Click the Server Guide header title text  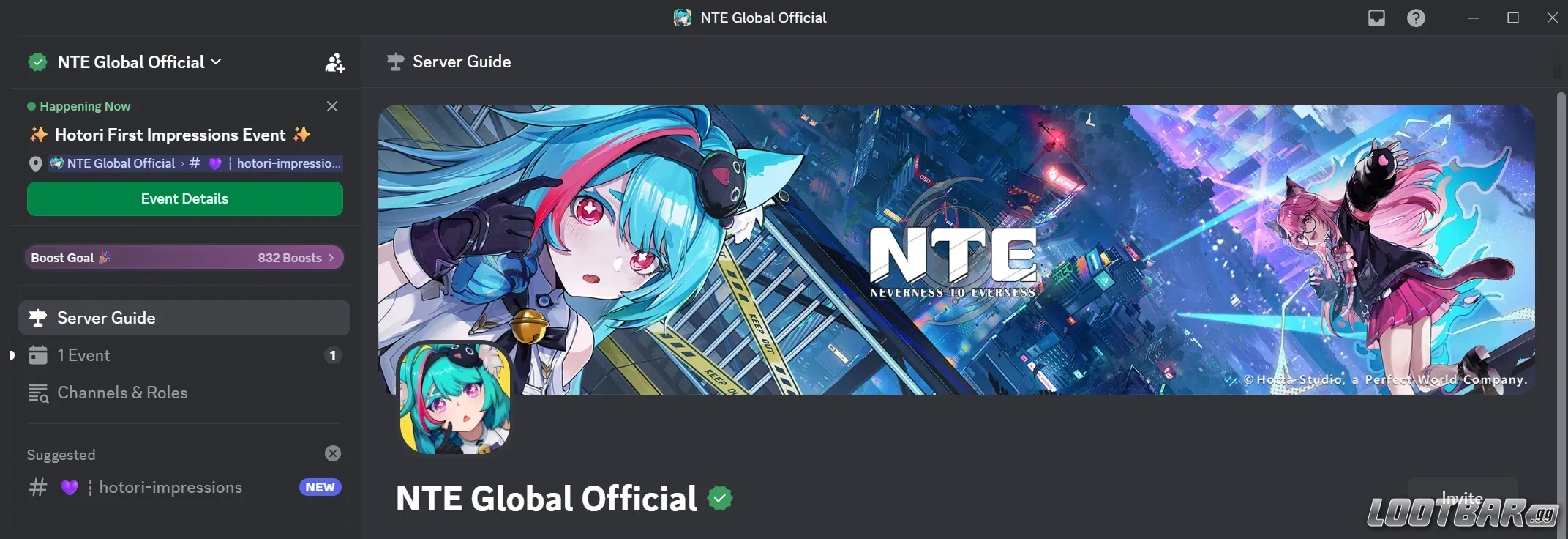(x=462, y=62)
